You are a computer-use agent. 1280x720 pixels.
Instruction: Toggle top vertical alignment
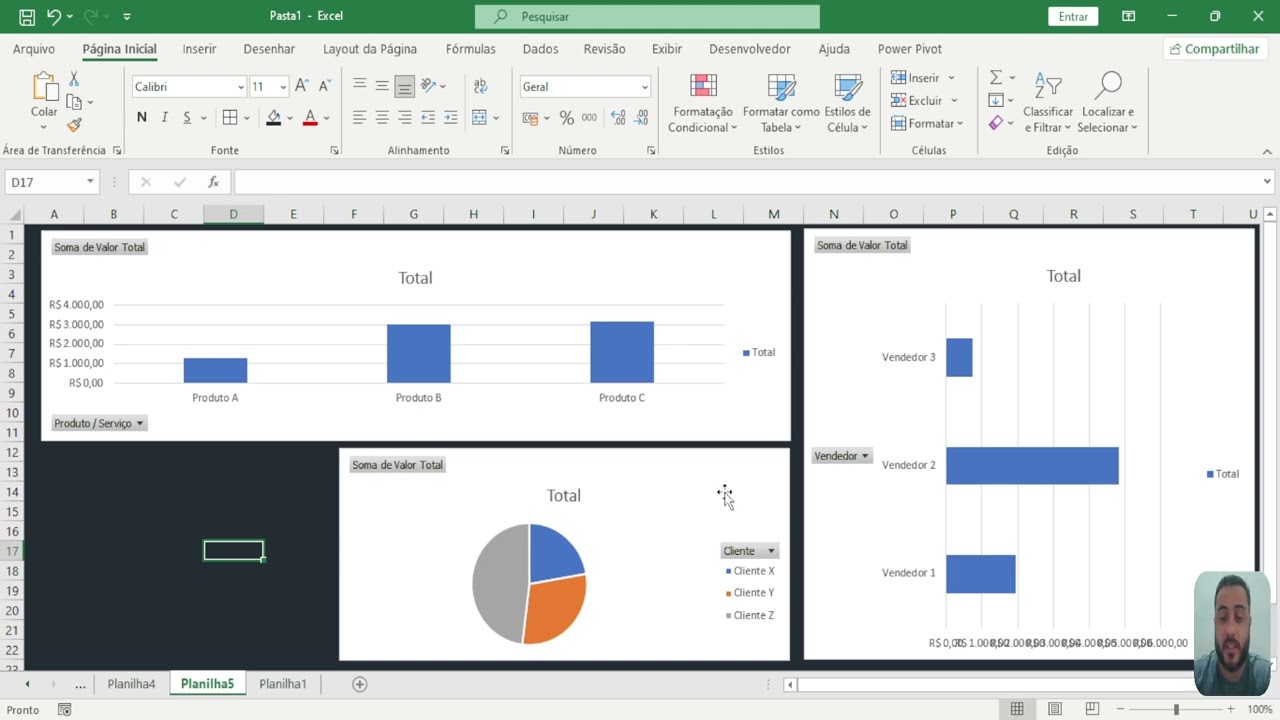pyautogui.click(x=359, y=86)
